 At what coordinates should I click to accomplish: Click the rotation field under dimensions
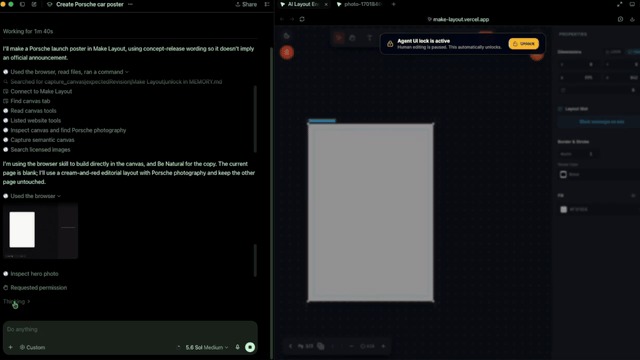598,90
